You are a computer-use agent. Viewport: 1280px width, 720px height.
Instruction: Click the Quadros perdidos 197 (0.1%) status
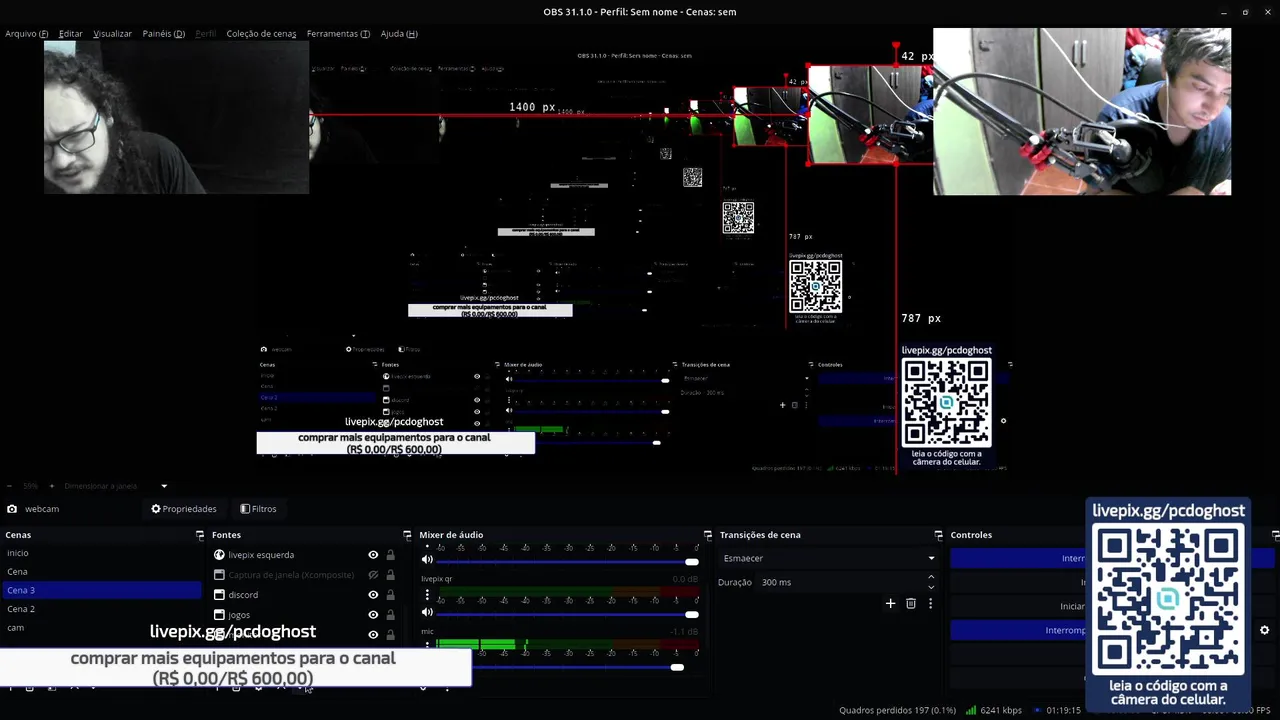[x=897, y=710]
